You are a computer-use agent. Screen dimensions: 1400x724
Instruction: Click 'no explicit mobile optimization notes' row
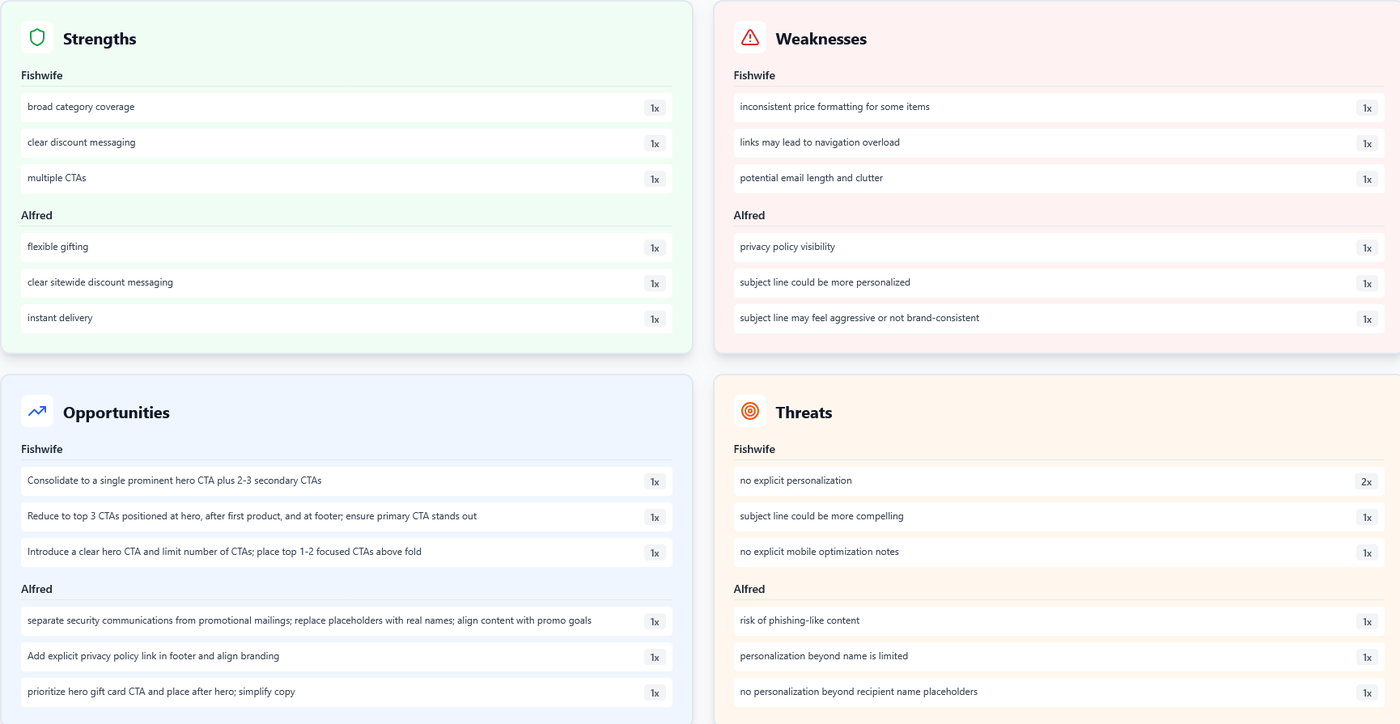(x=1059, y=553)
